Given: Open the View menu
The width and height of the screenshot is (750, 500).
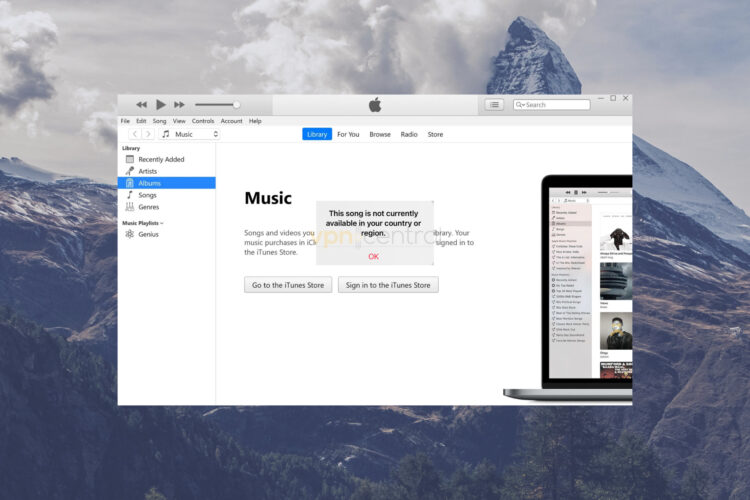Looking at the screenshot, I should click(x=179, y=121).
